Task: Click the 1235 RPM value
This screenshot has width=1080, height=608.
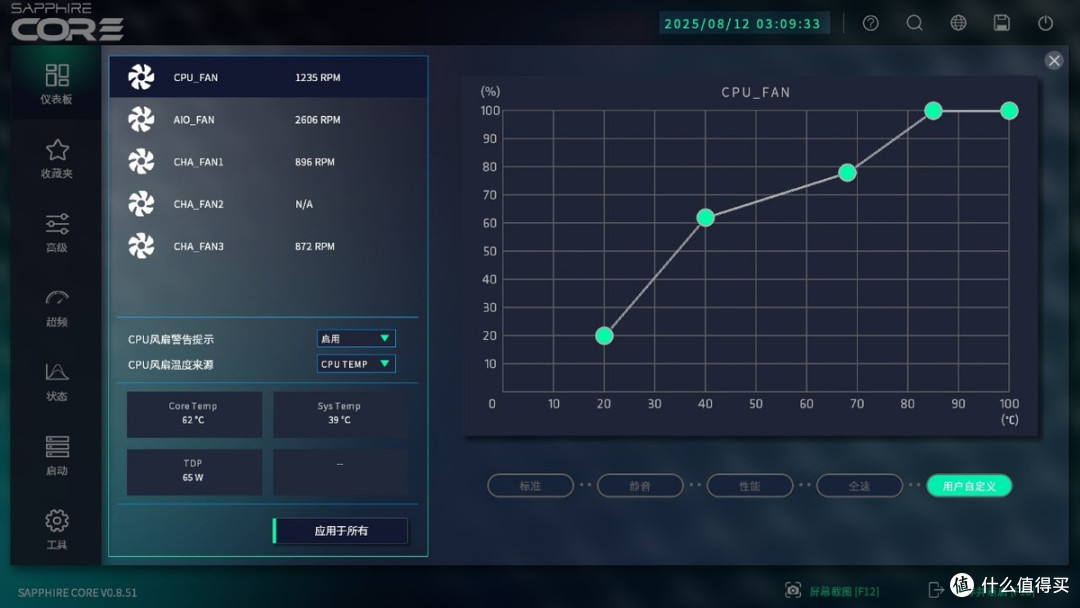Action: pos(318,78)
